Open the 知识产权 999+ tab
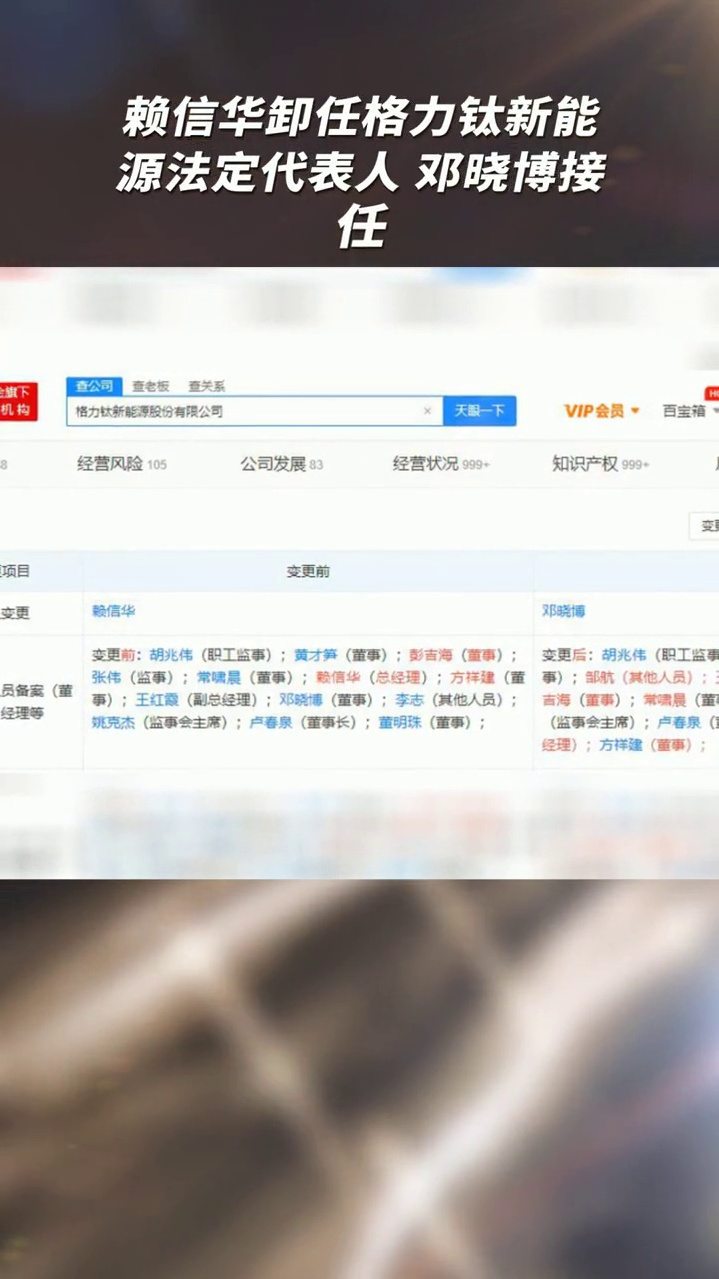 pyautogui.click(x=600, y=464)
